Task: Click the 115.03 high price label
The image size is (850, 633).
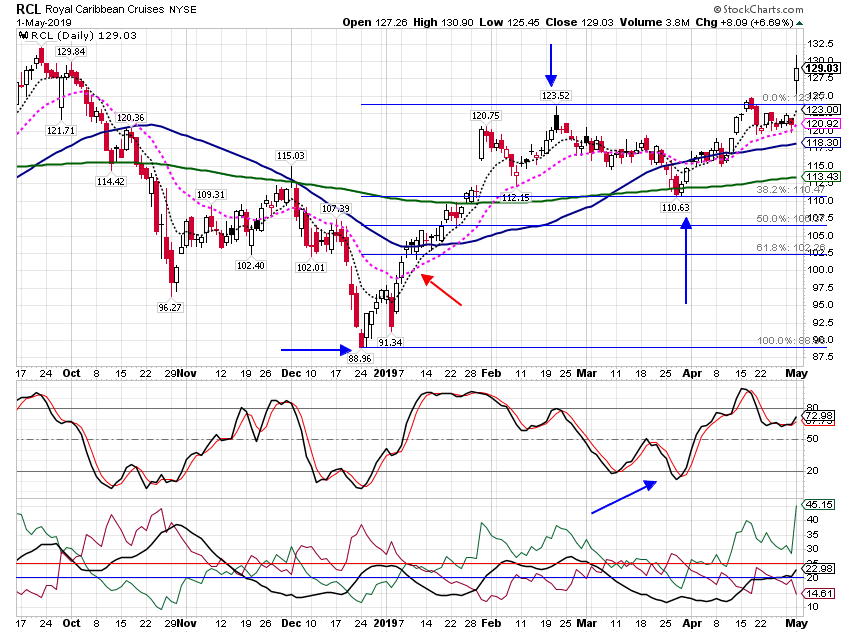Action: (291, 156)
